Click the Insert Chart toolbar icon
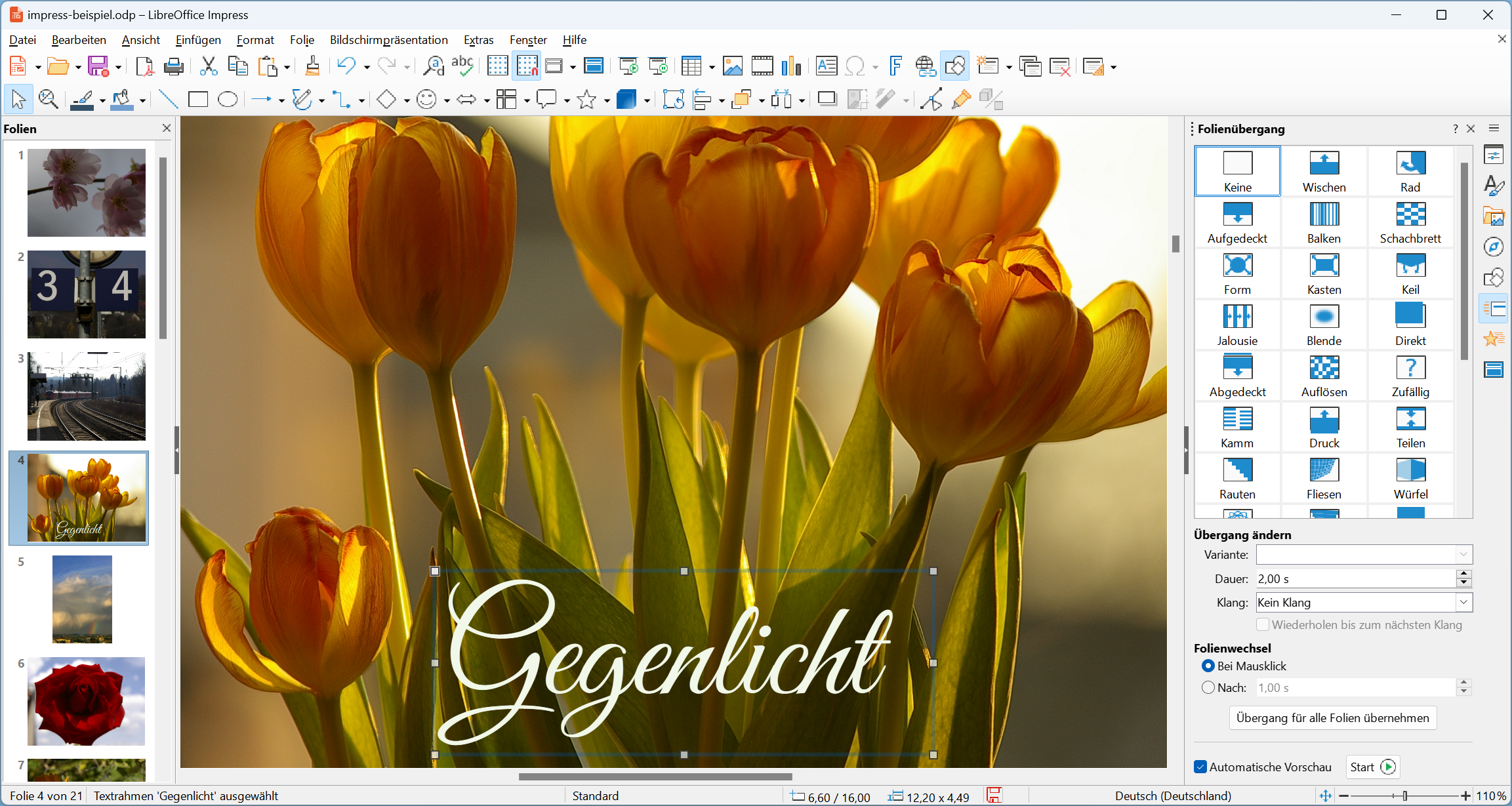The height and width of the screenshot is (806, 1512). (792, 66)
